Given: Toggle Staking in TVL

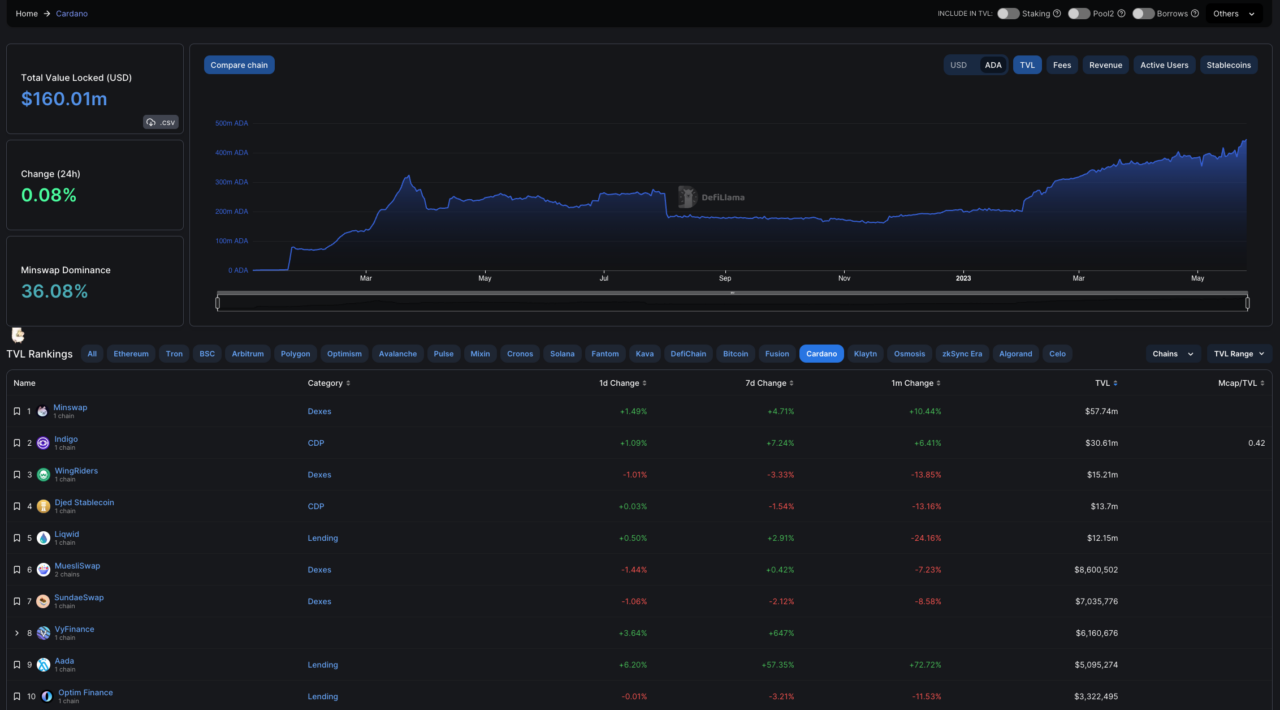Looking at the screenshot, I should pyautogui.click(x=1008, y=14).
